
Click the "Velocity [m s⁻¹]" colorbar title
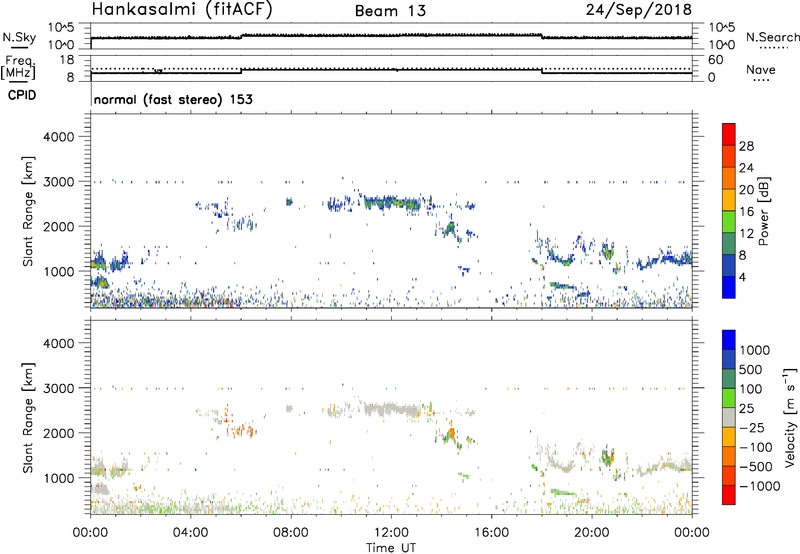coord(790,417)
